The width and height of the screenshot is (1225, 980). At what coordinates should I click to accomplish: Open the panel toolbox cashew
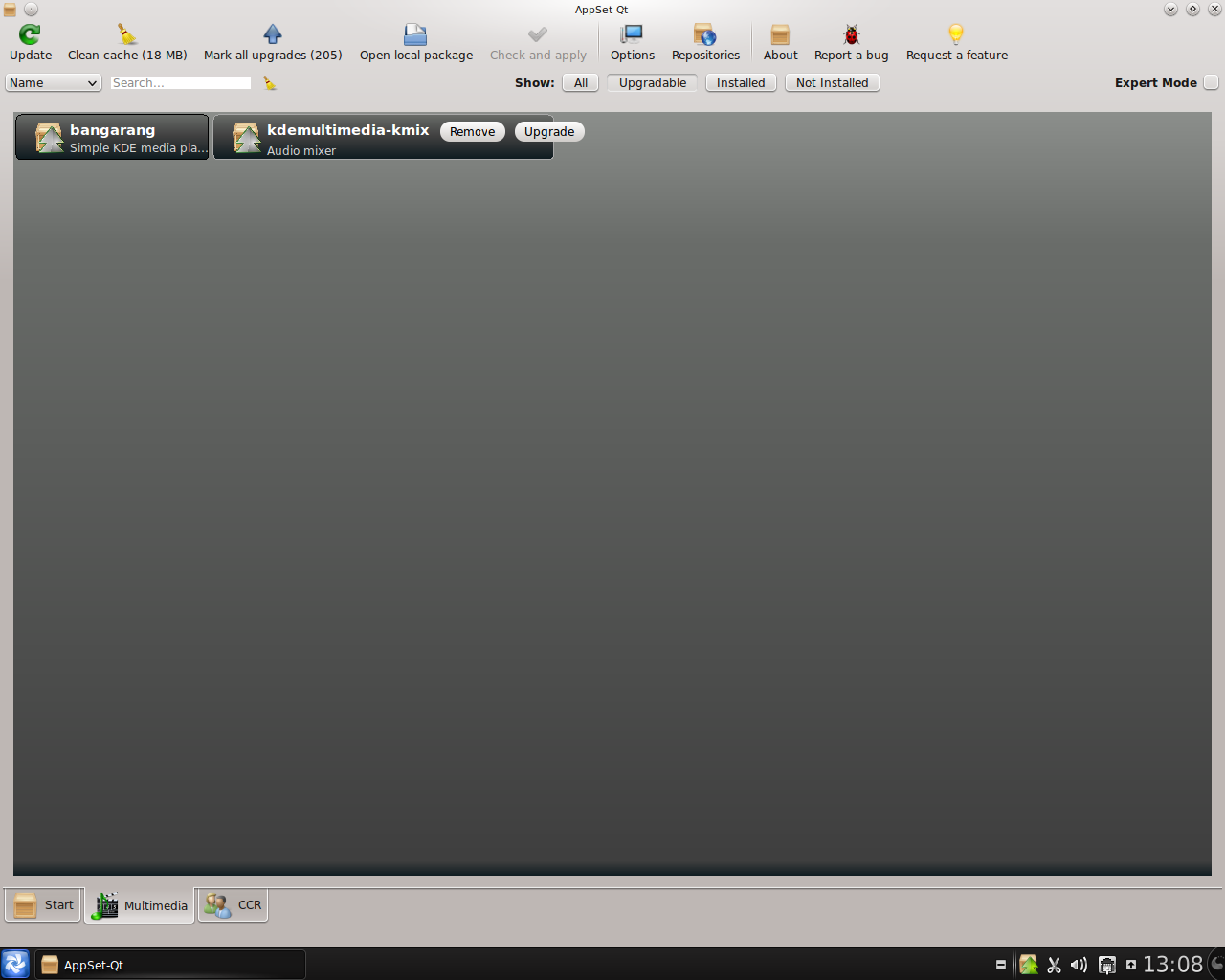tap(1217, 964)
